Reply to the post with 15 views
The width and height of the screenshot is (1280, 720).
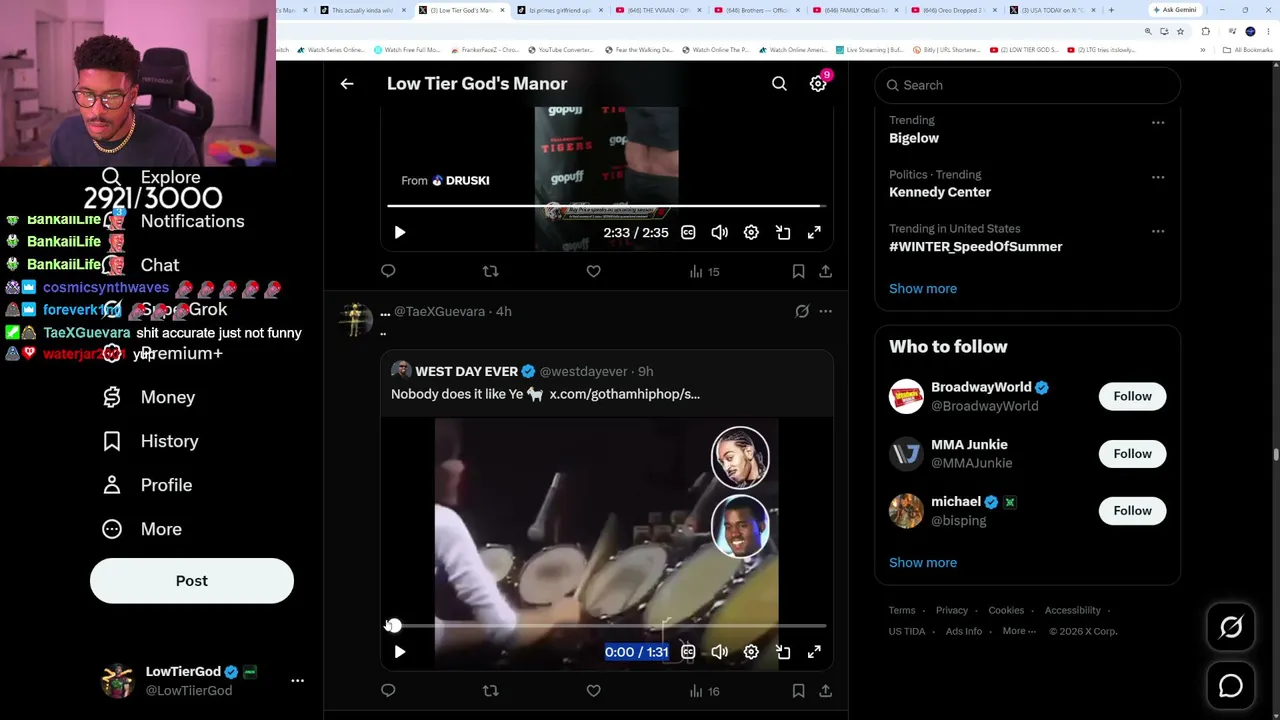[388, 271]
